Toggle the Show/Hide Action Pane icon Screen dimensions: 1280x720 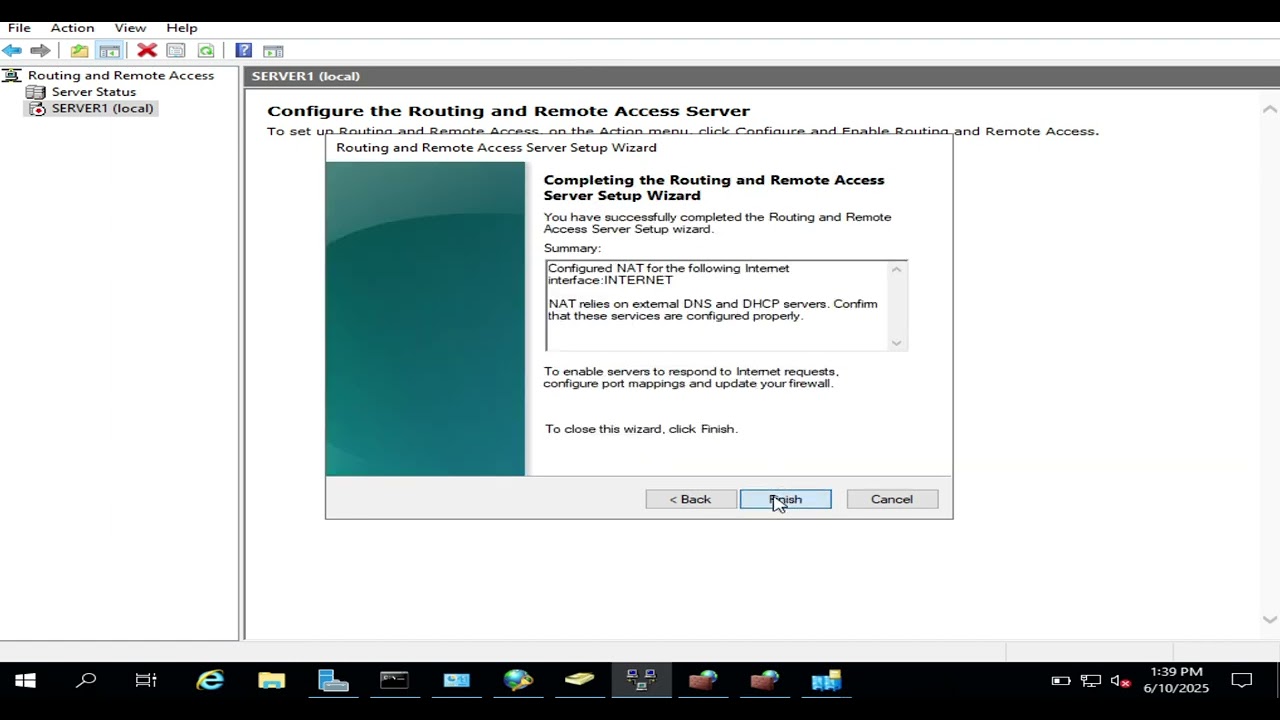point(273,50)
